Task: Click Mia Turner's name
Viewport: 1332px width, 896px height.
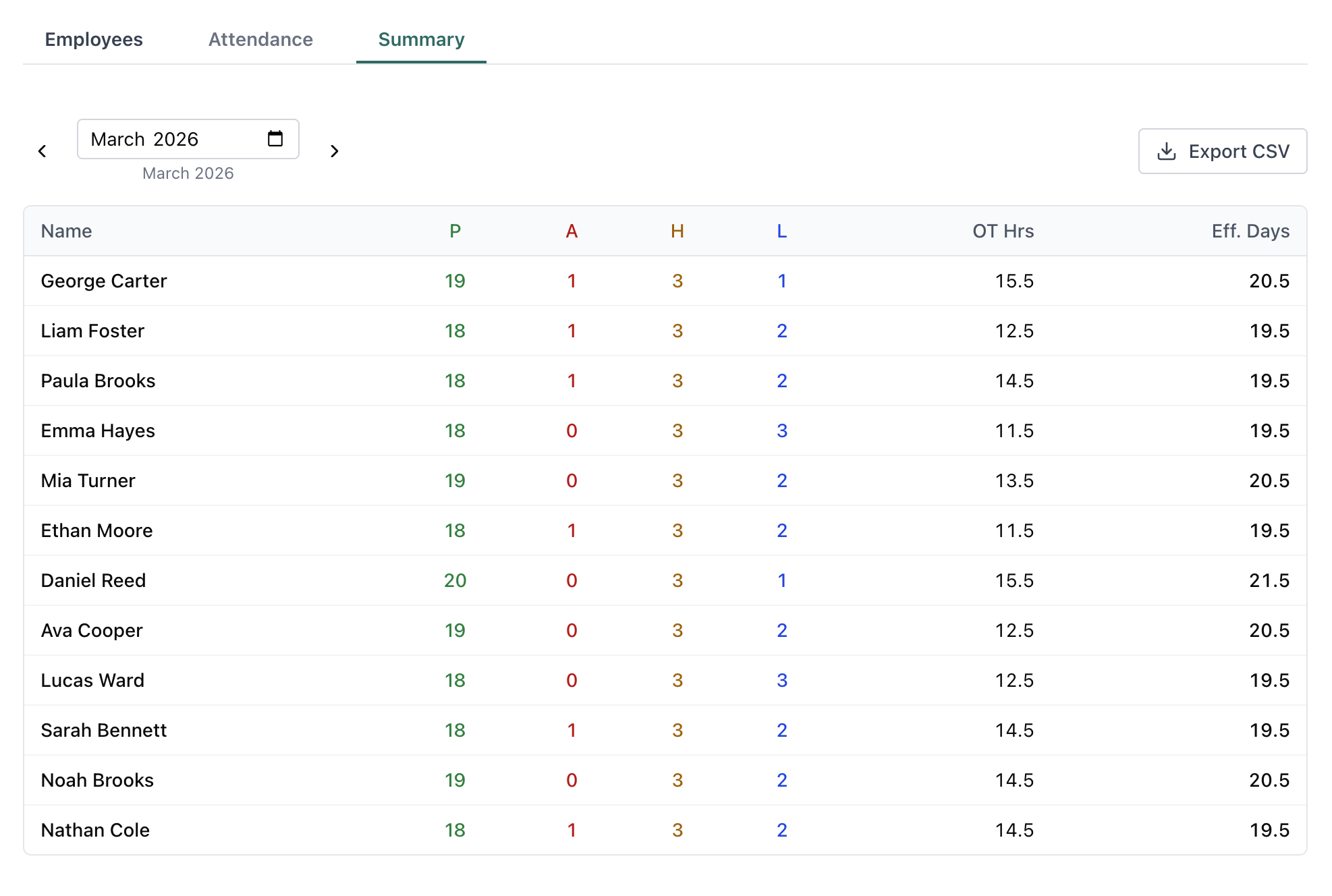Action: point(87,480)
